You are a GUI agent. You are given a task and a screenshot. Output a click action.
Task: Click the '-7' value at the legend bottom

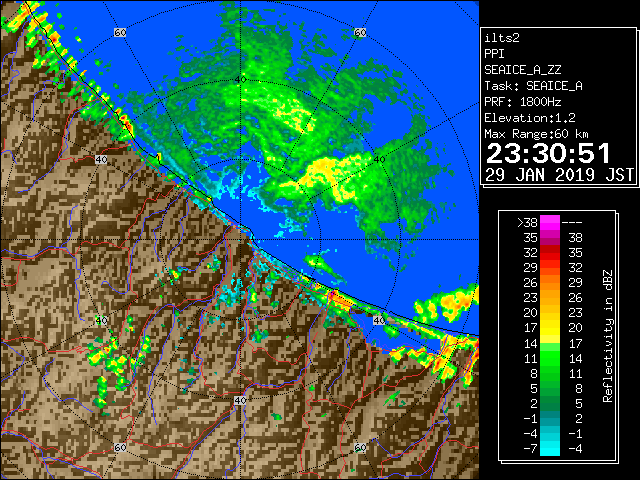click(x=530, y=449)
